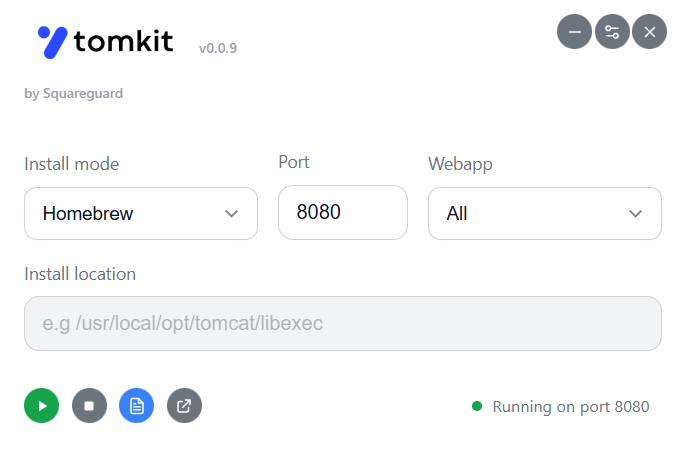Start the Tomcat server with the green play button

[41, 406]
